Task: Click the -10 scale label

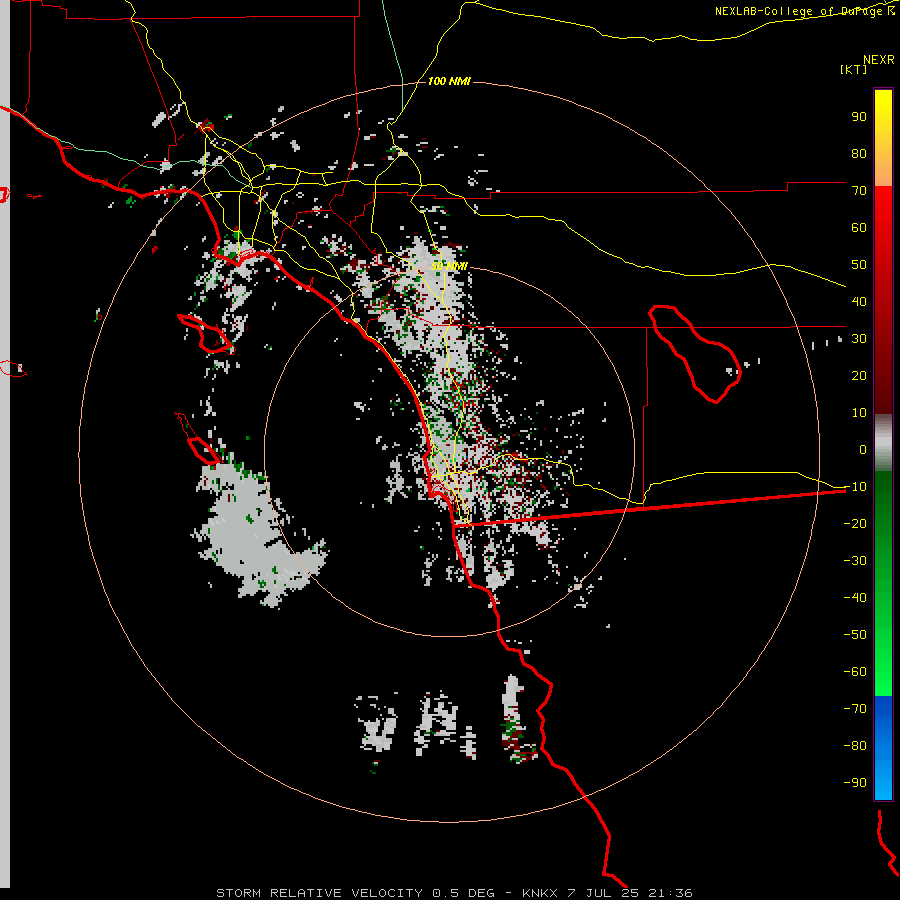Action: [x=855, y=487]
